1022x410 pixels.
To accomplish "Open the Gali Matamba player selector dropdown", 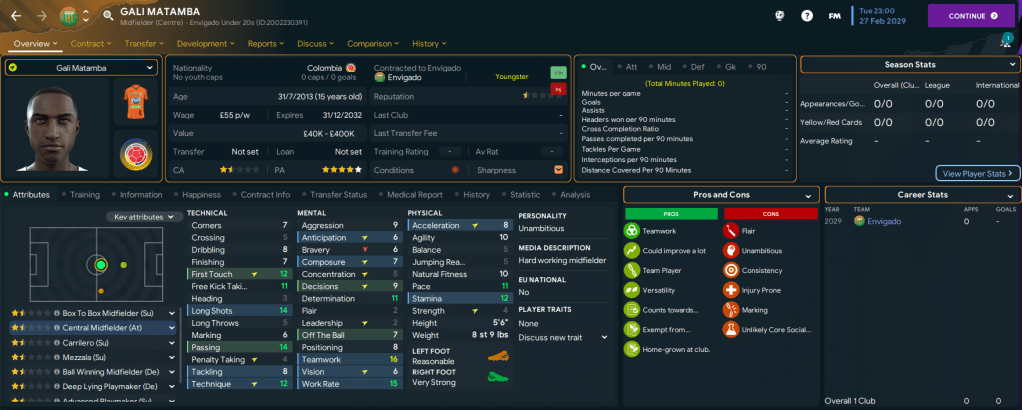I will (81, 67).
